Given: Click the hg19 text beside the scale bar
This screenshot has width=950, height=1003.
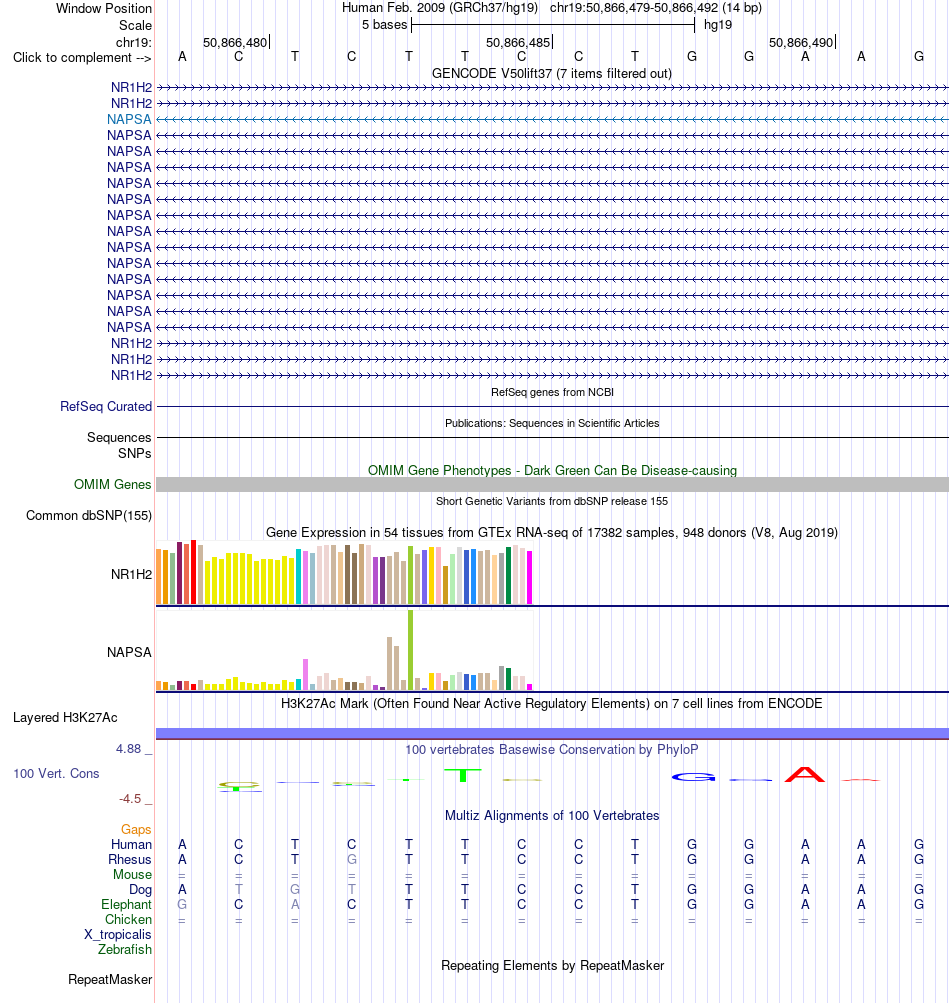Looking at the screenshot, I should point(718,26).
